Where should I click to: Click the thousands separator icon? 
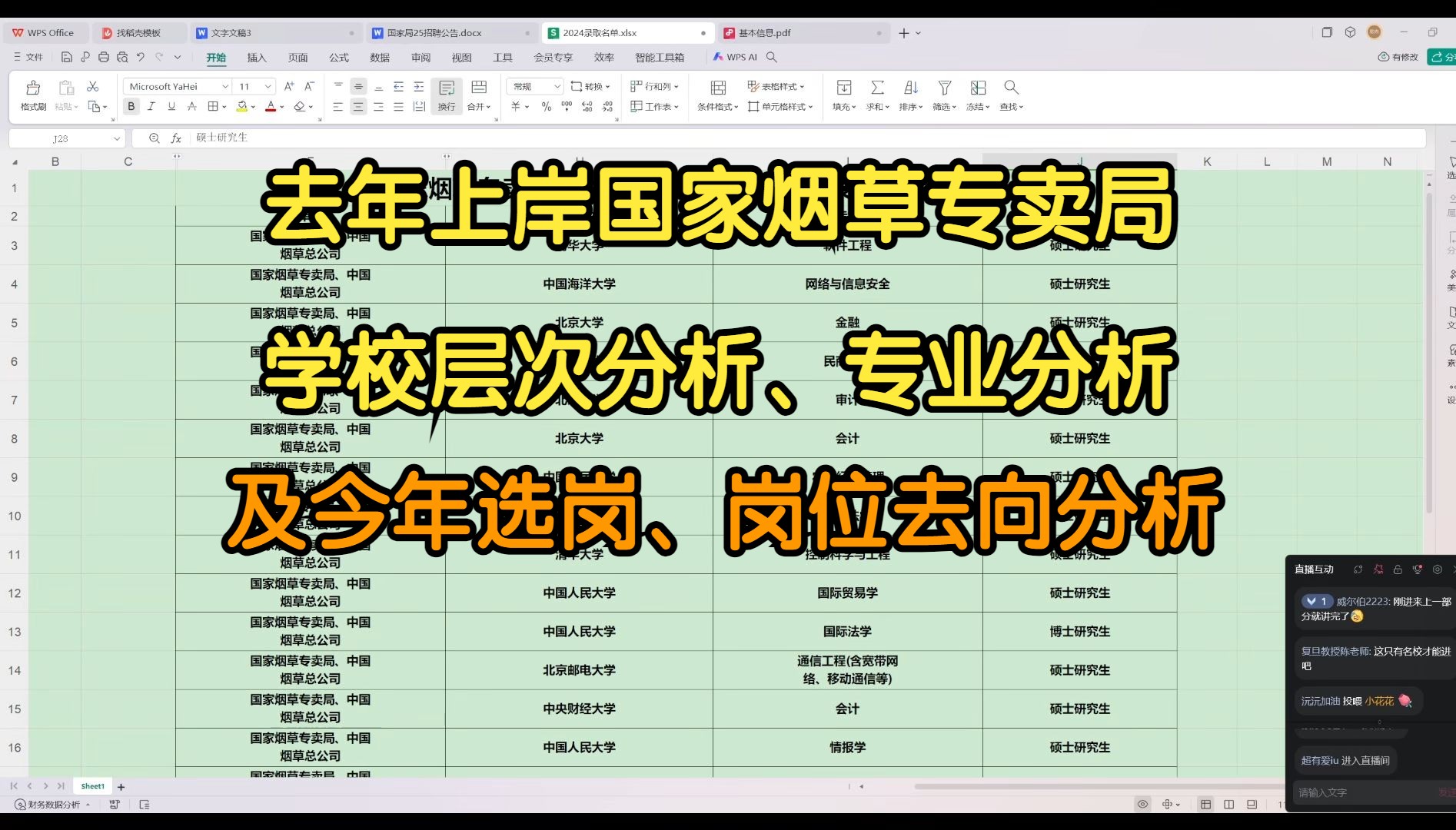point(567,107)
